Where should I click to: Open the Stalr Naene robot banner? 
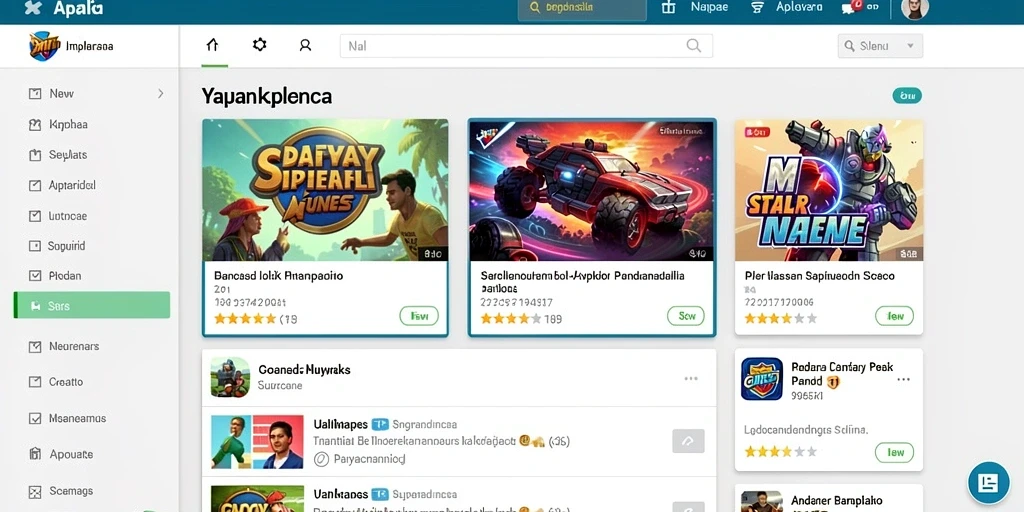(829, 190)
